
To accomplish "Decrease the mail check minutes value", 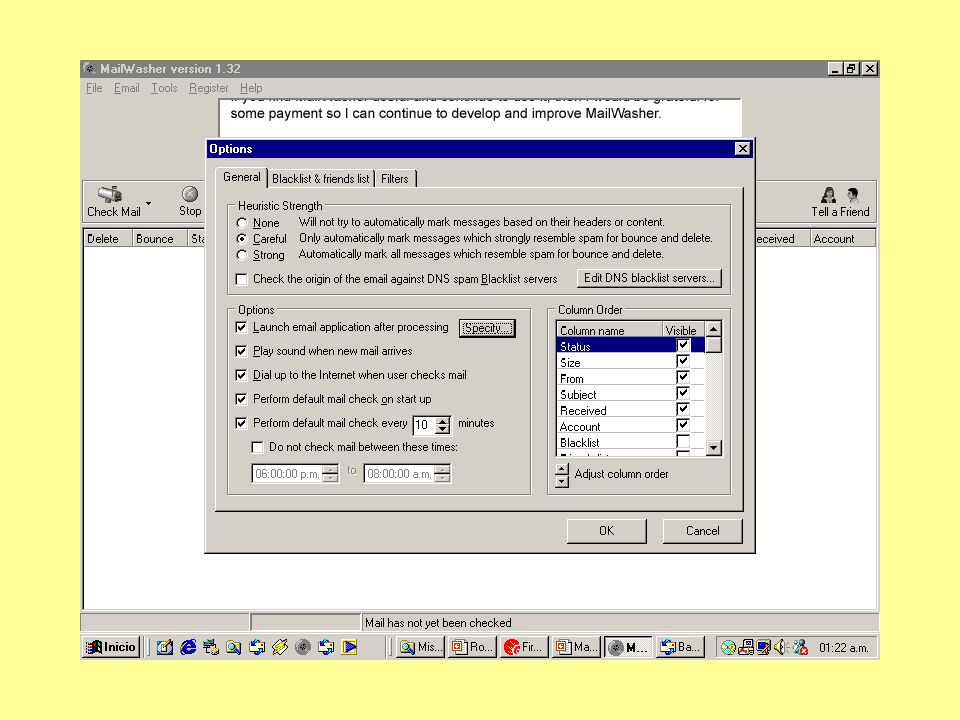I will [x=443, y=429].
